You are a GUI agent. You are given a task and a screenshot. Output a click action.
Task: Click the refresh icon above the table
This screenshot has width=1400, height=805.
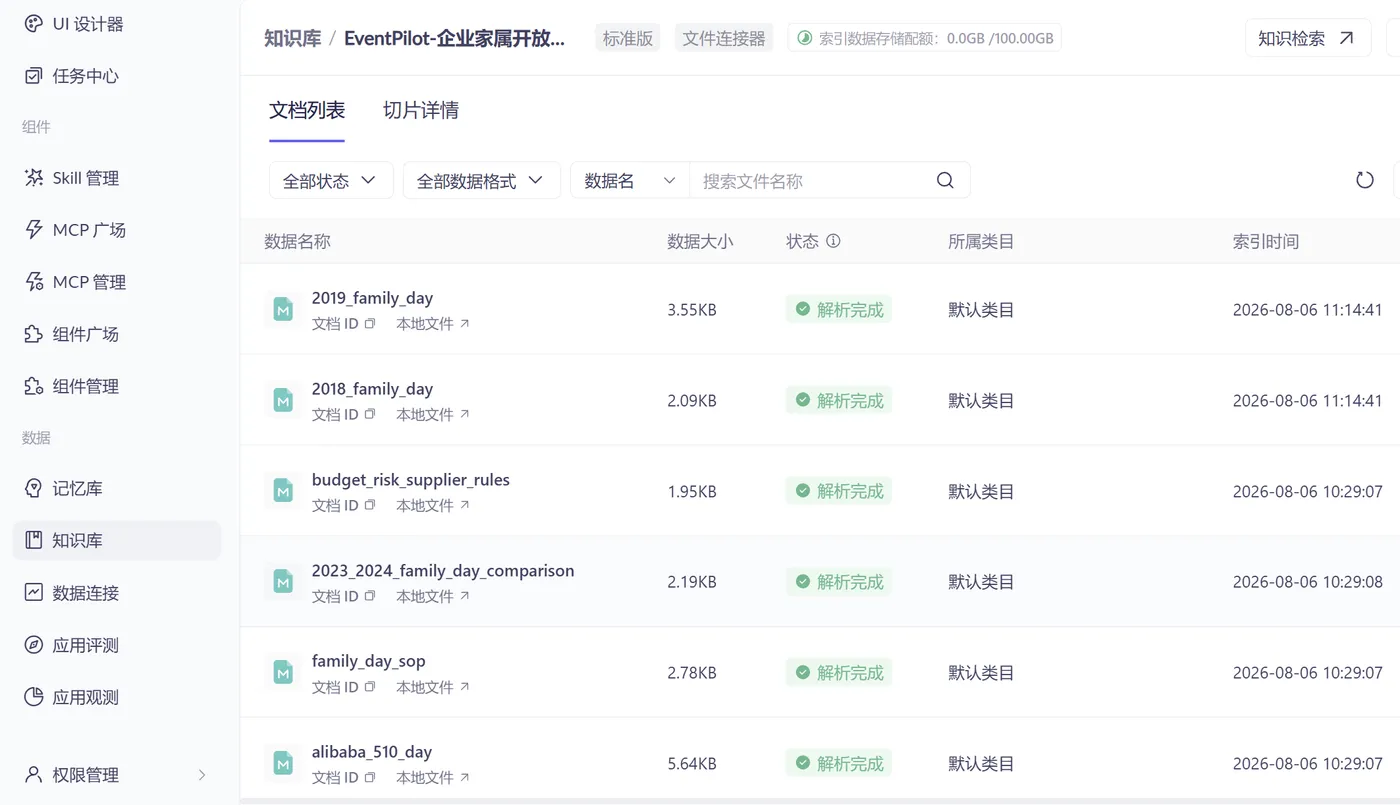click(x=1365, y=181)
